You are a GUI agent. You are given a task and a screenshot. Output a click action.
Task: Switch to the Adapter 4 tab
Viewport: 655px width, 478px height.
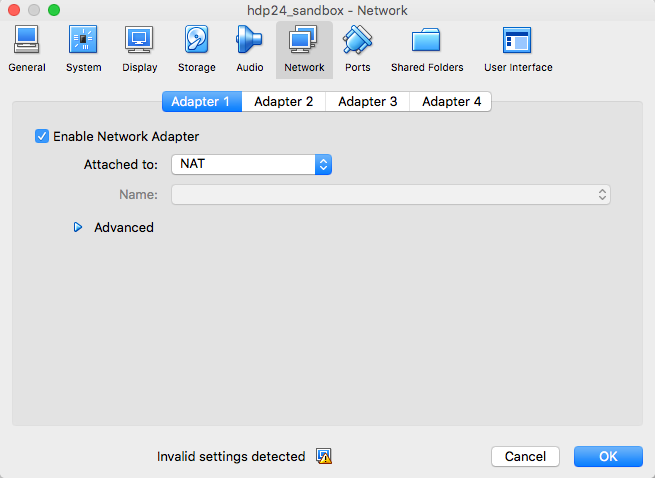[451, 102]
